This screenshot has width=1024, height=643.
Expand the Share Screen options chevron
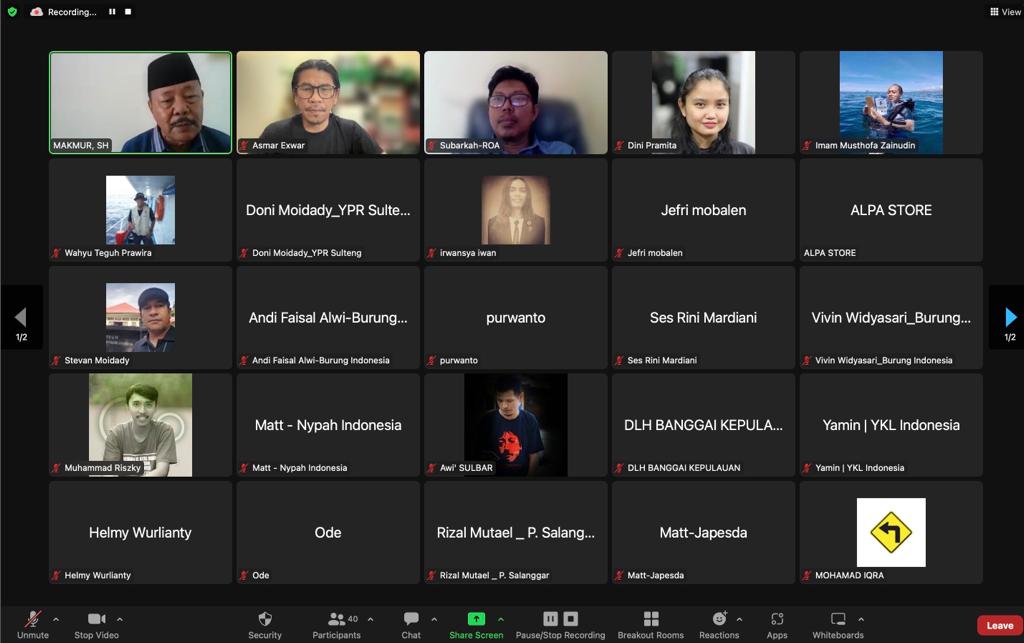point(501,619)
